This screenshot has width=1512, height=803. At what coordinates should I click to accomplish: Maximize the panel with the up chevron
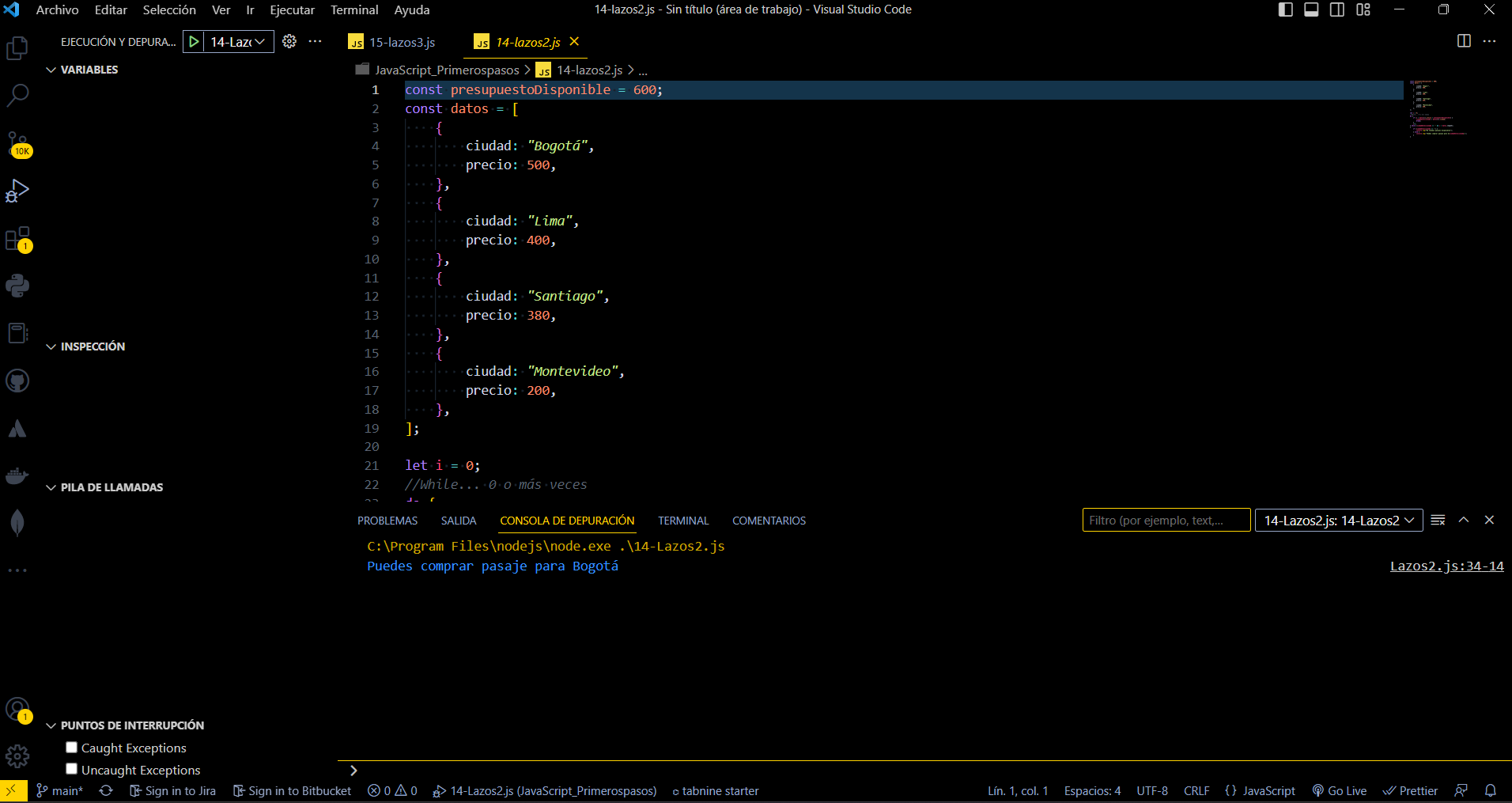[x=1464, y=520]
